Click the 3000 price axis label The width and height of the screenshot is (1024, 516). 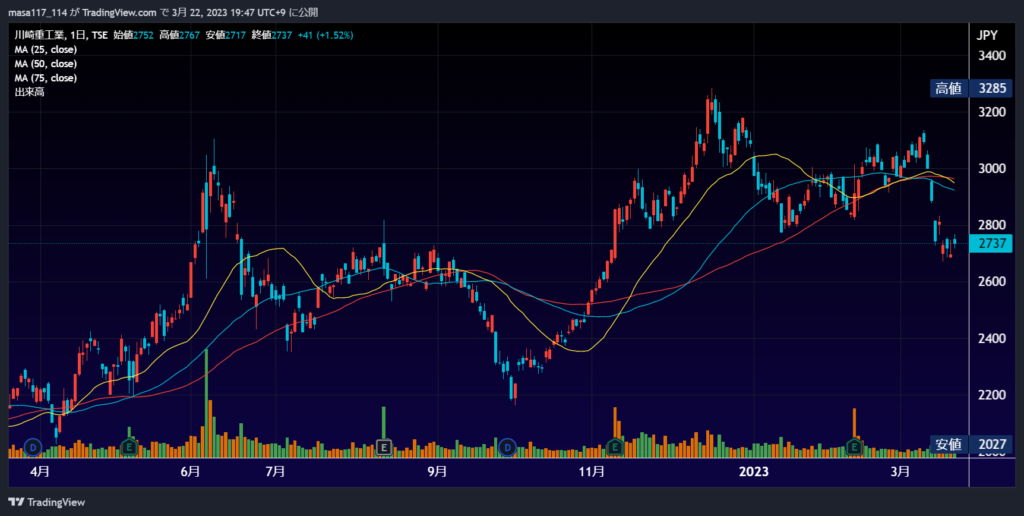click(x=991, y=169)
